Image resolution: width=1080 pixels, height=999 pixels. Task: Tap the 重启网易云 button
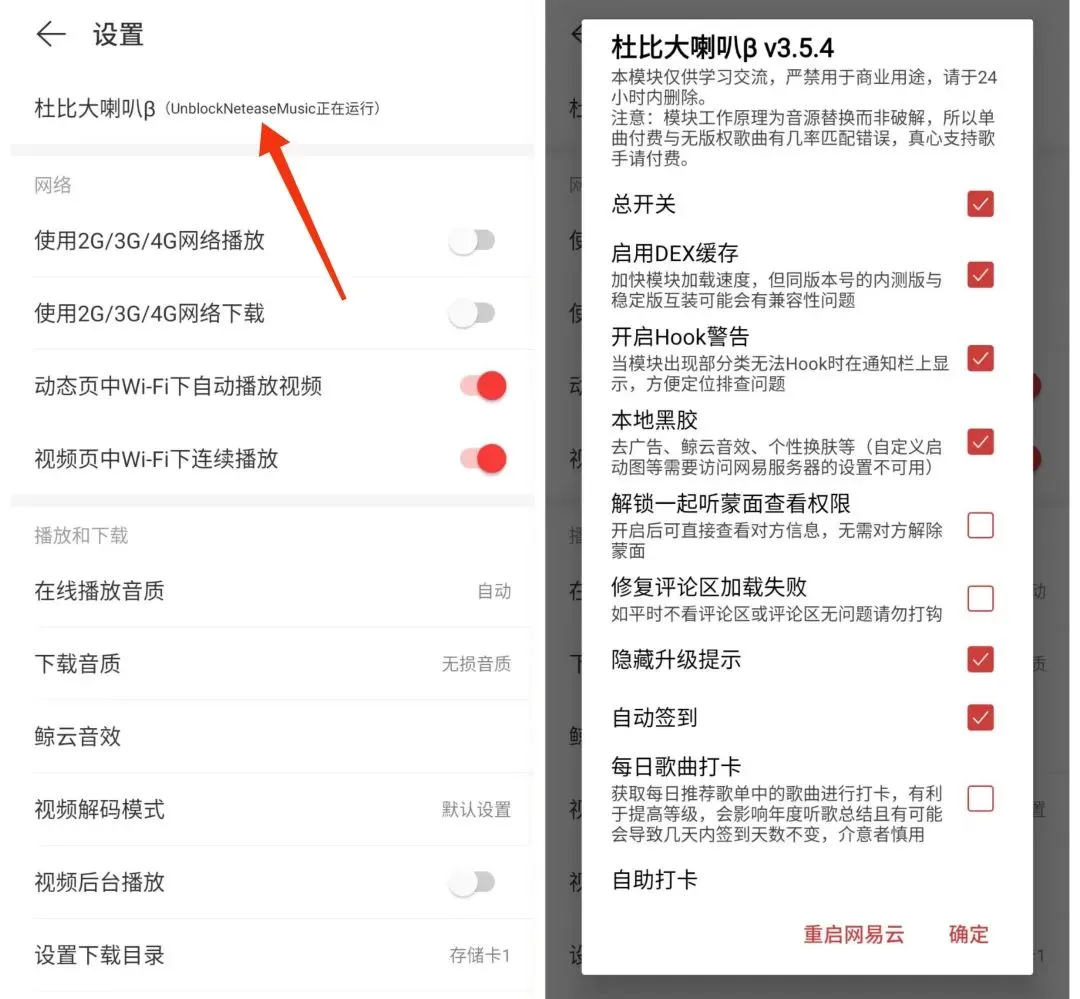click(x=853, y=934)
